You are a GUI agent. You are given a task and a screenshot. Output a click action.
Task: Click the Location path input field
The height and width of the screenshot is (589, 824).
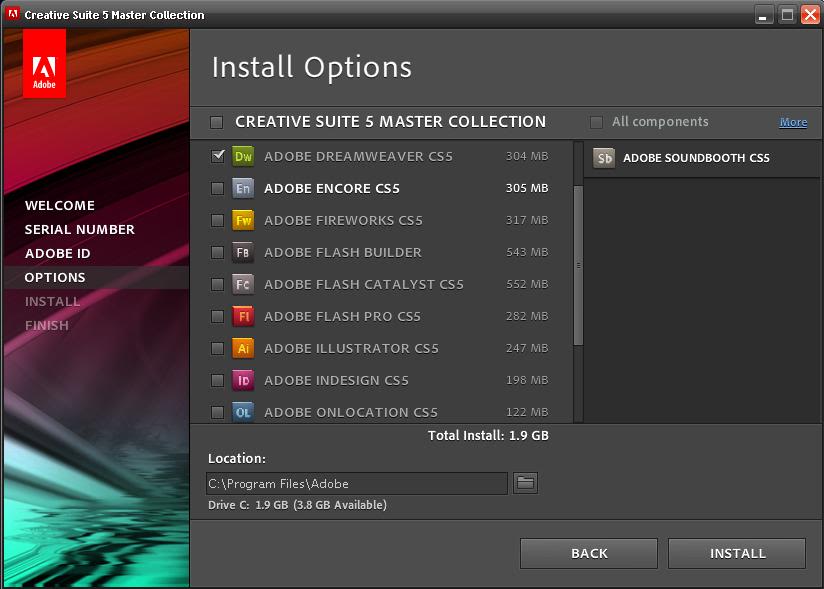tap(357, 483)
